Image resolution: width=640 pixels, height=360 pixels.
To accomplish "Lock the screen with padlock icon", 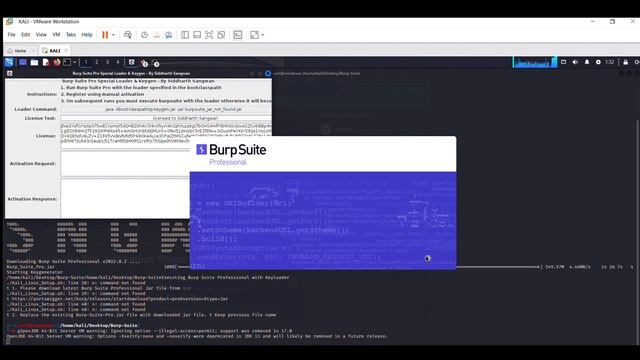I will (x=625, y=62).
